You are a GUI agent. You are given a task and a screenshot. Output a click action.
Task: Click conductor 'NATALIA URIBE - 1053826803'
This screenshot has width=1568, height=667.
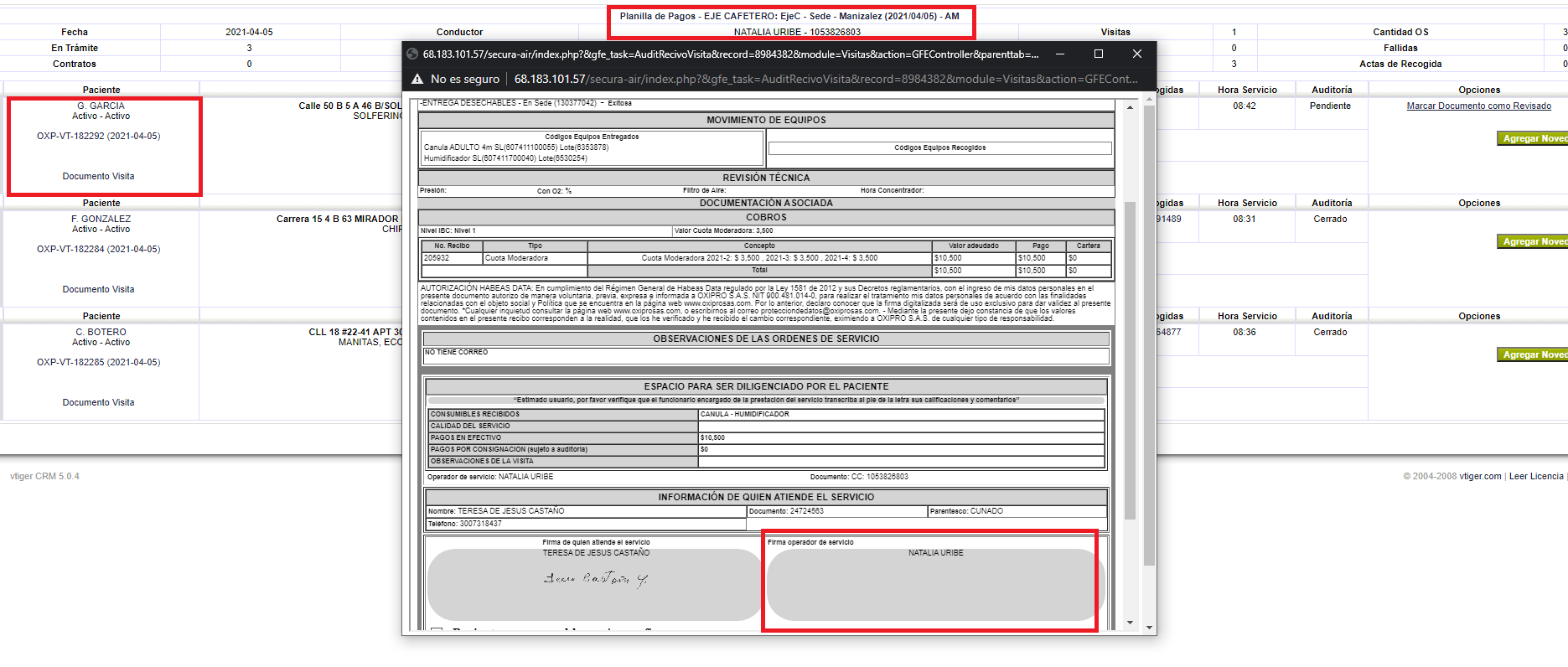(797, 32)
